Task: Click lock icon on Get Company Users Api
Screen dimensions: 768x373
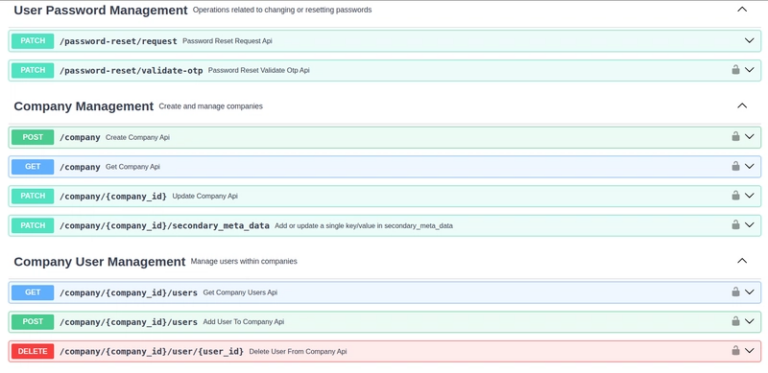Action: pos(735,292)
